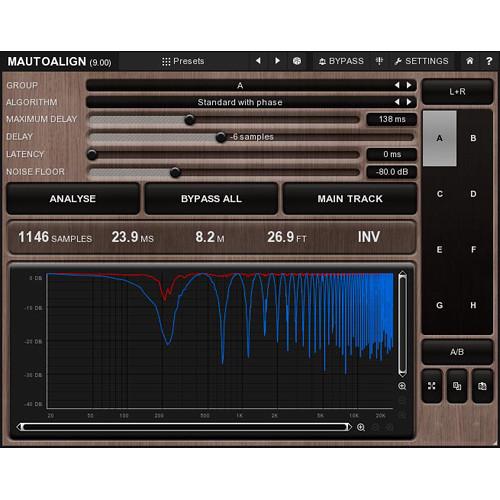Click the 26.9 FT distance readout
The width and height of the screenshot is (500, 500).
[x=287, y=237]
